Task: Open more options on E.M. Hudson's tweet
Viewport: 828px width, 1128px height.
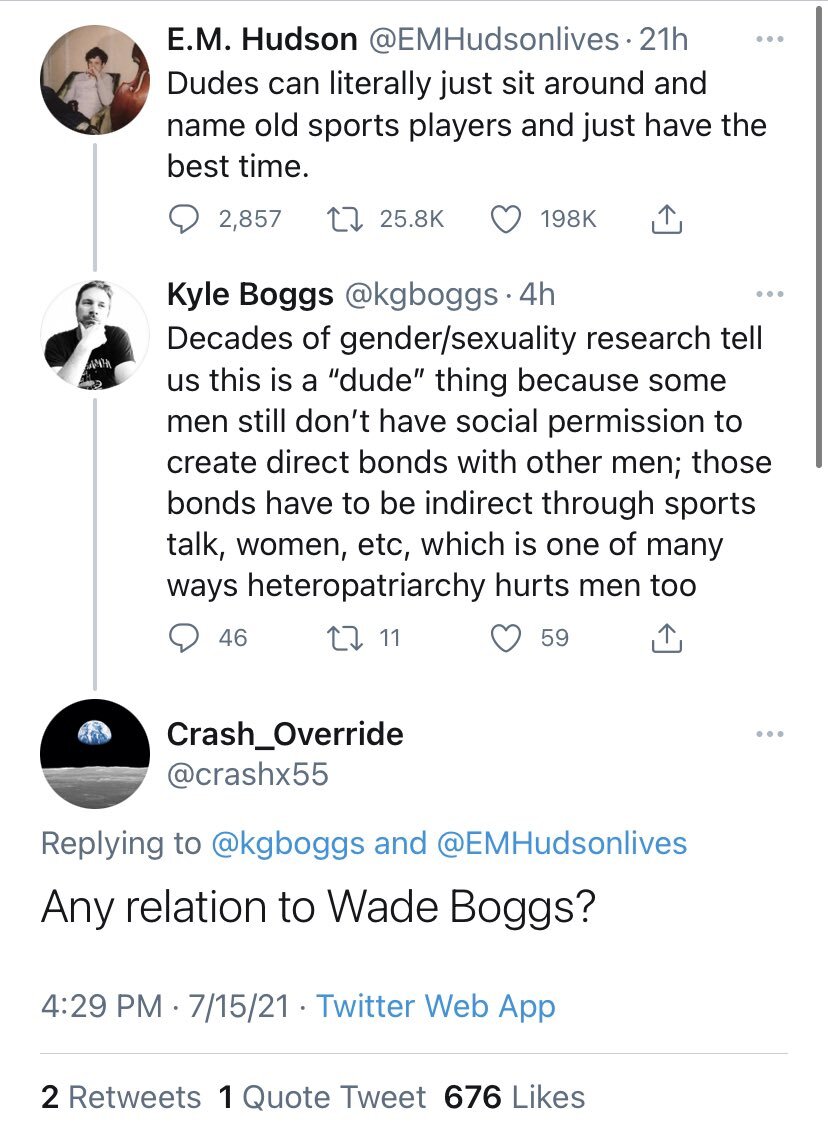Action: [x=768, y=42]
